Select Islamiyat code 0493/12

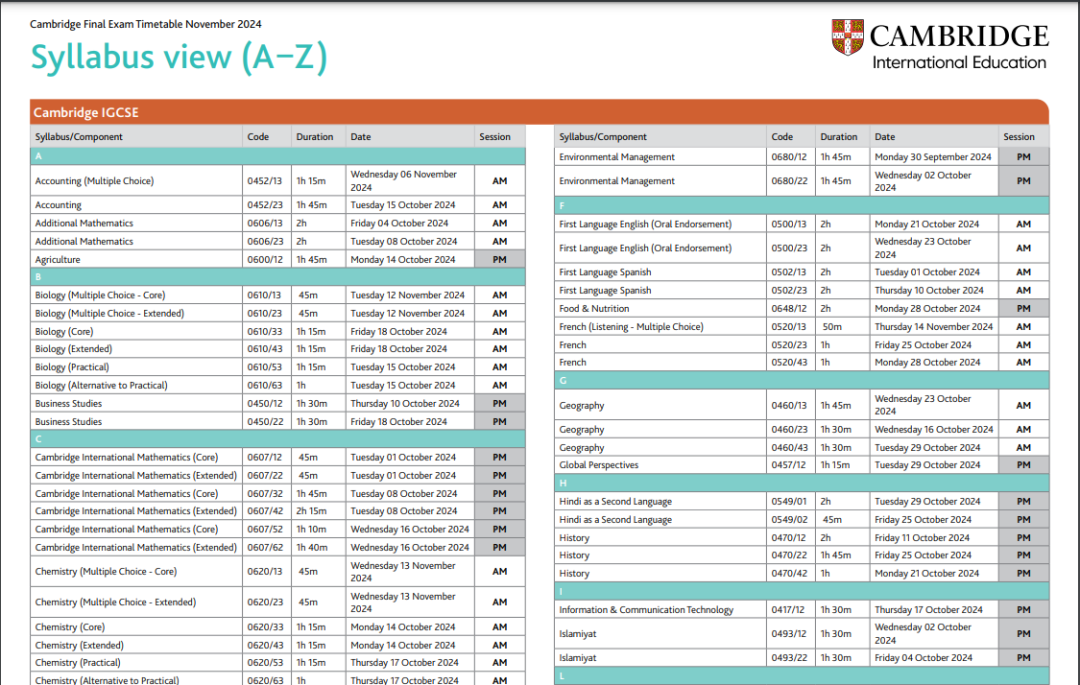point(789,634)
